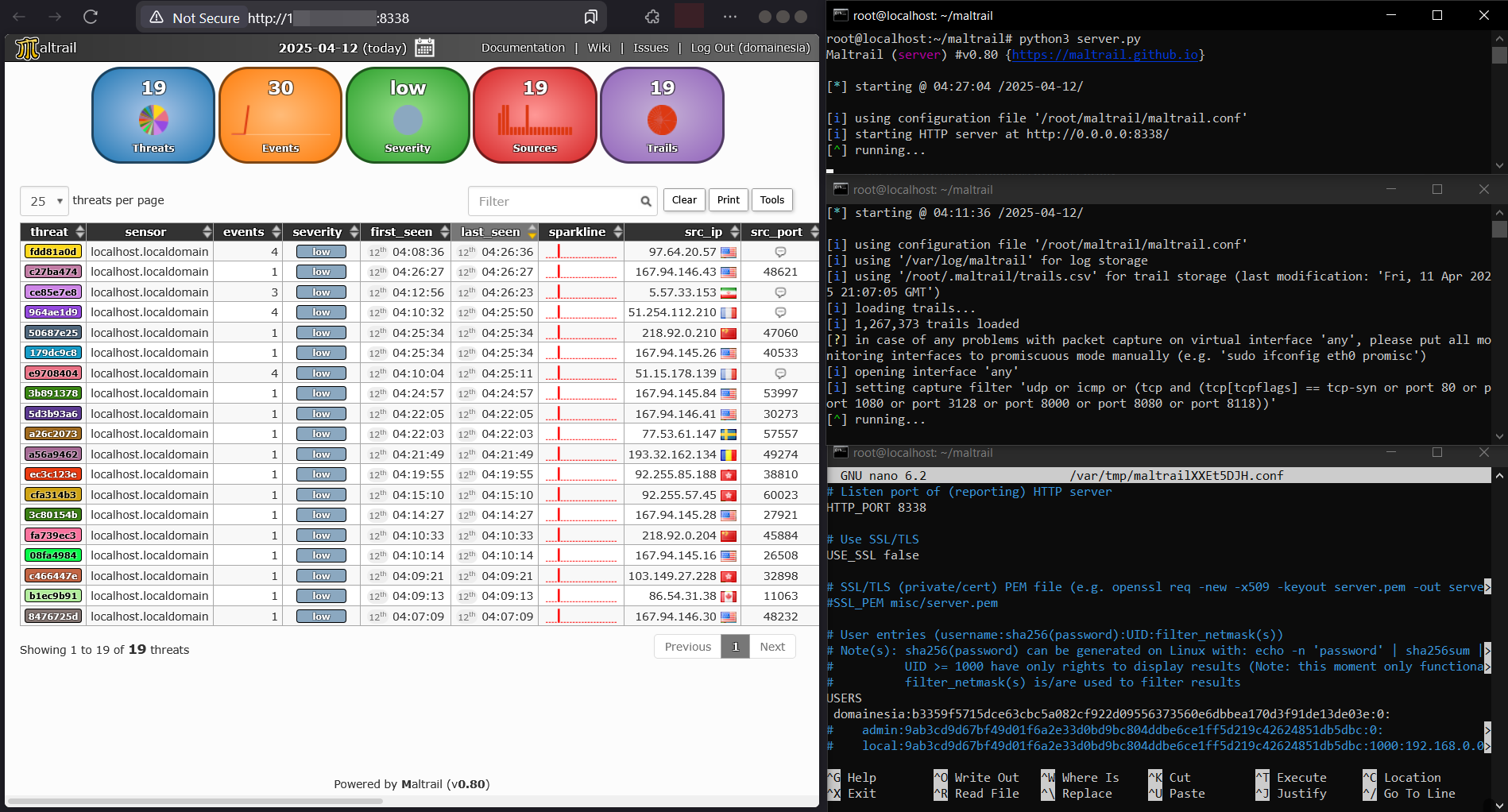Image resolution: width=1508 pixels, height=812 pixels.
Task: Click threat tag c27ba474
Action: click(x=53, y=272)
